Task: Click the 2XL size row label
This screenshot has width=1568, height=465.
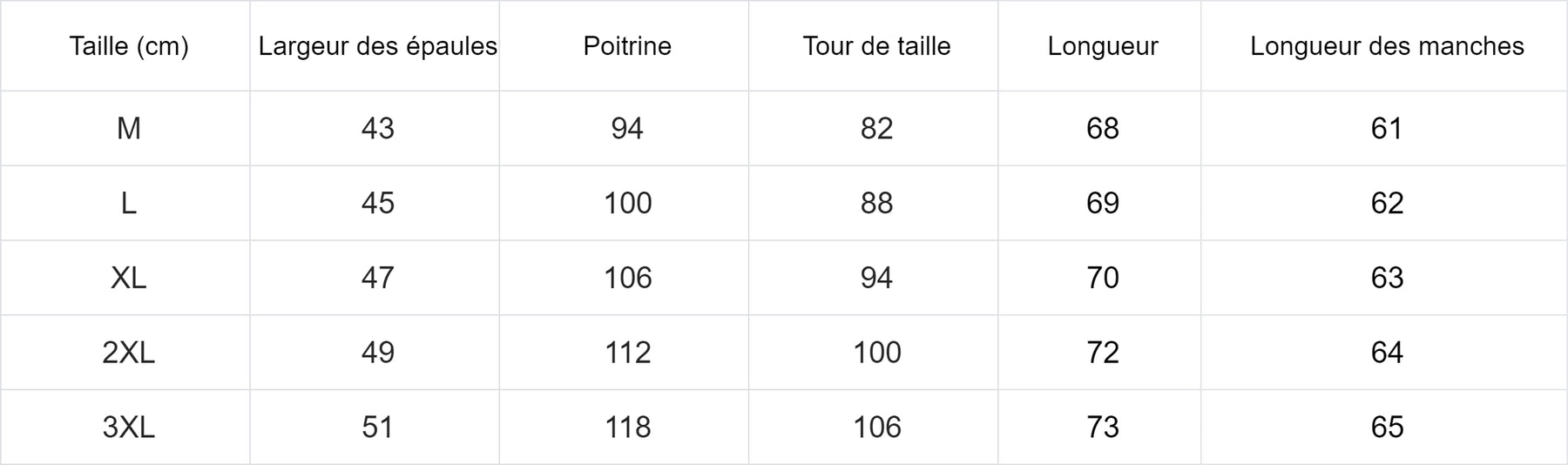Action: point(129,353)
